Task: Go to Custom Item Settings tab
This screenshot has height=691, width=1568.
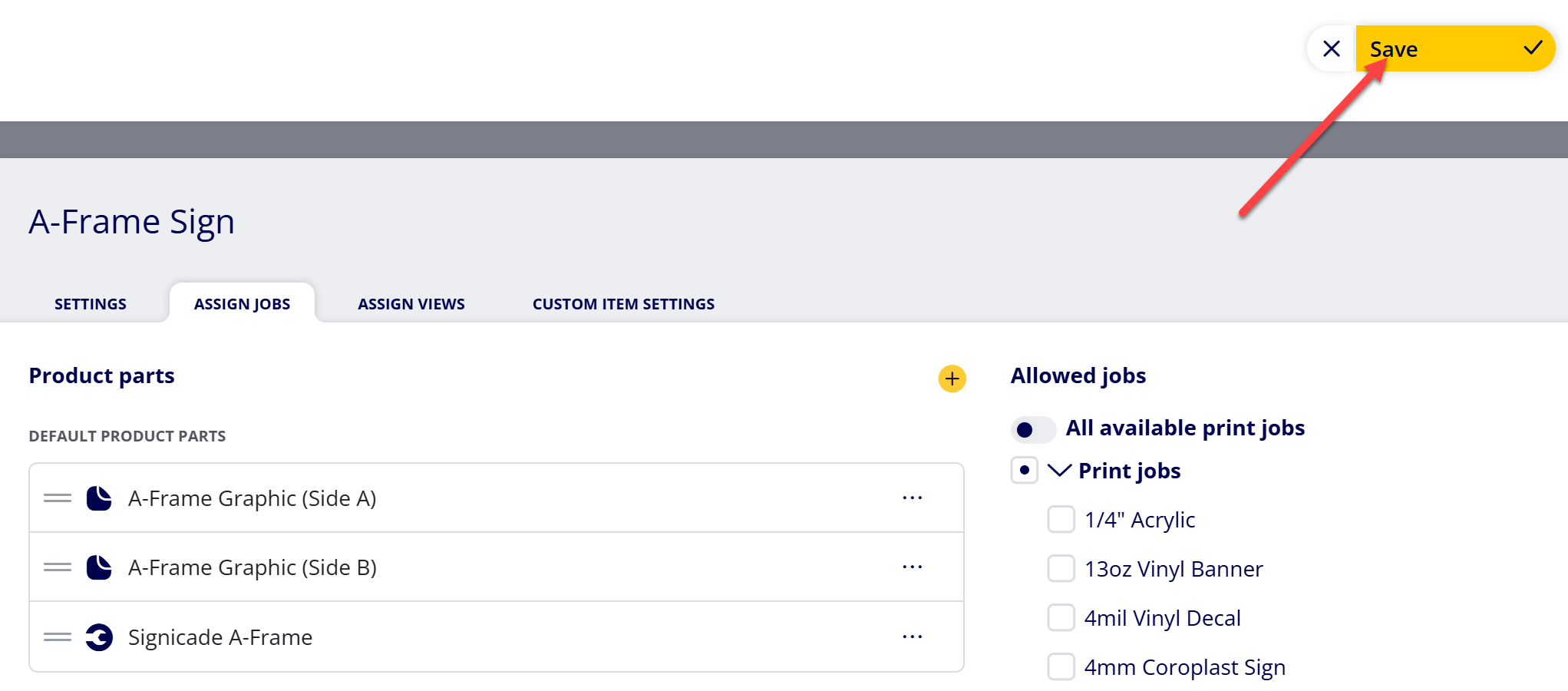Action: click(623, 304)
